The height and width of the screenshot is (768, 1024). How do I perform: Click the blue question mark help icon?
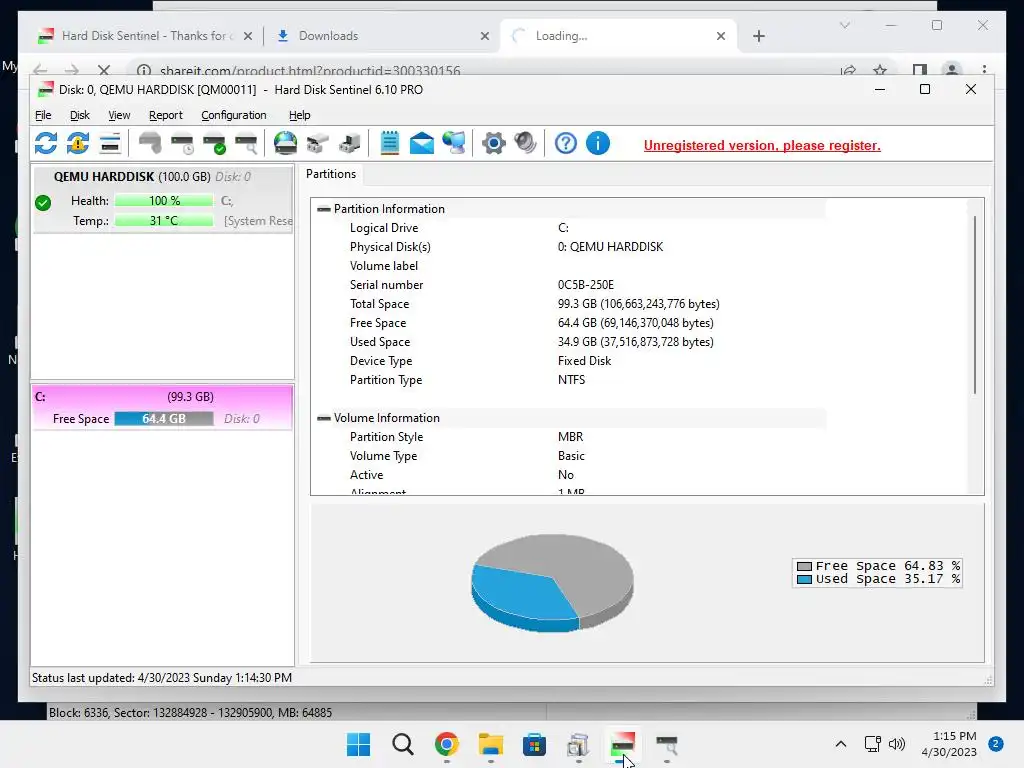(x=566, y=143)
